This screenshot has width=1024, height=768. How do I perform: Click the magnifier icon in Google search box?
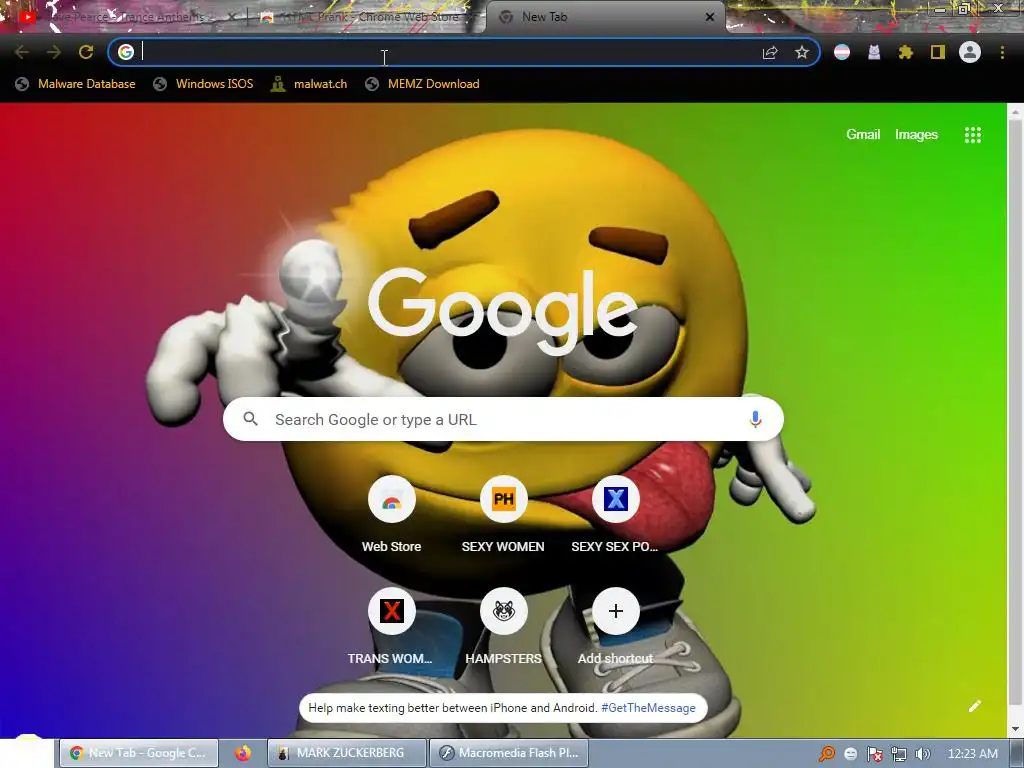pos(251,419)
